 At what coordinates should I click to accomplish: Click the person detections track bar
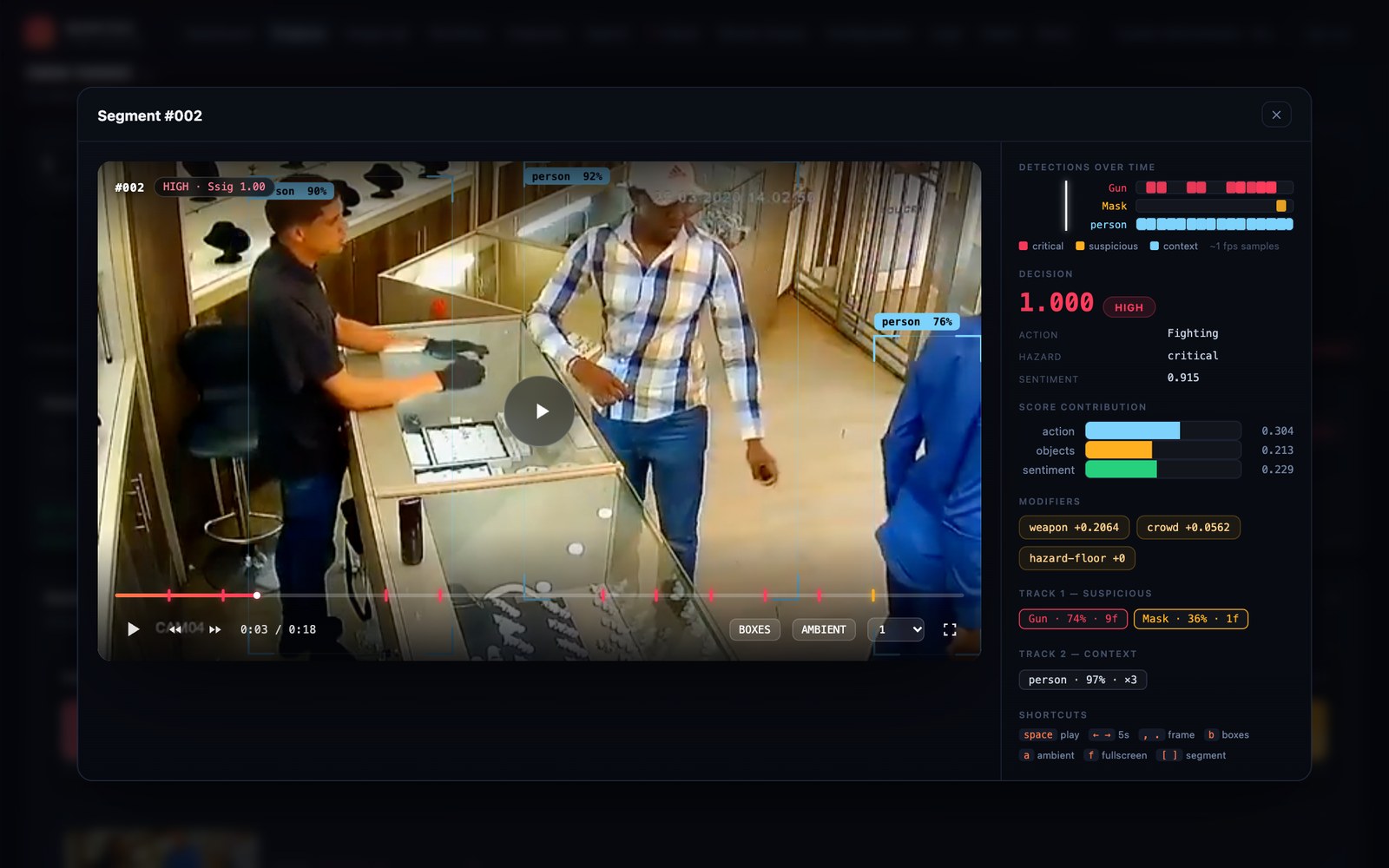point(1215,224)
